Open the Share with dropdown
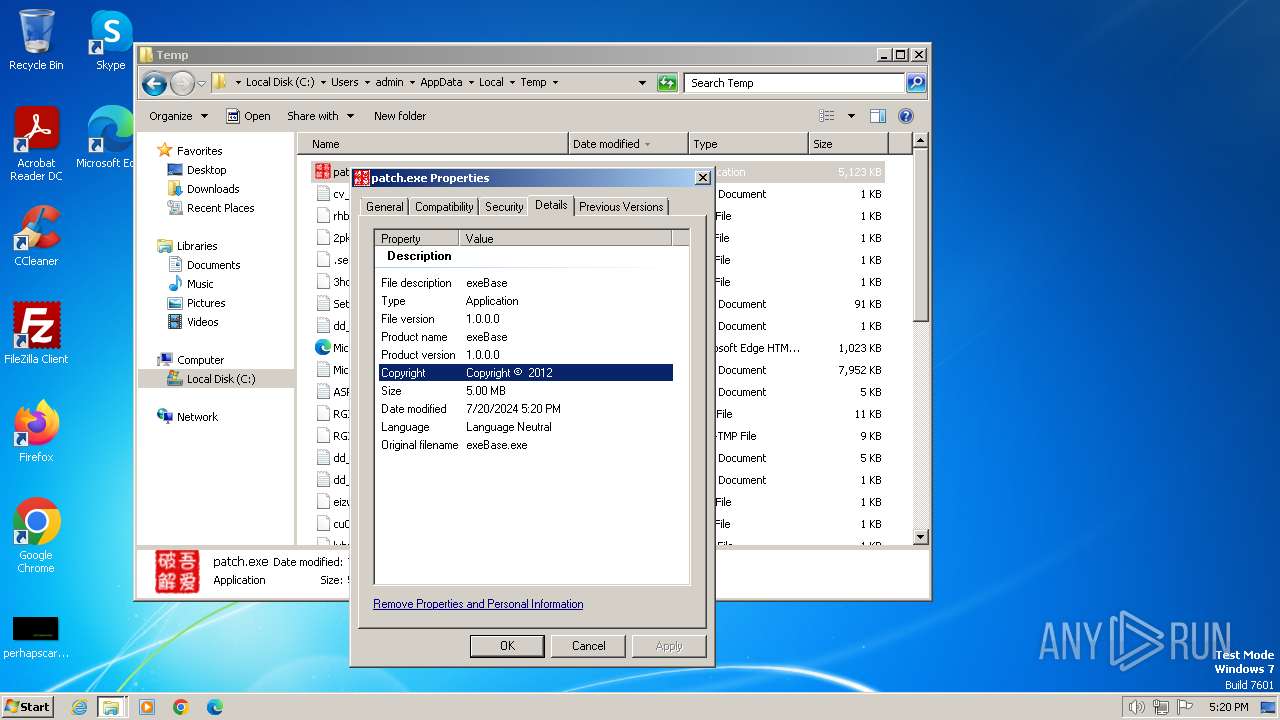This screenshot has width=1280, height=720. [x=320, y=116]
